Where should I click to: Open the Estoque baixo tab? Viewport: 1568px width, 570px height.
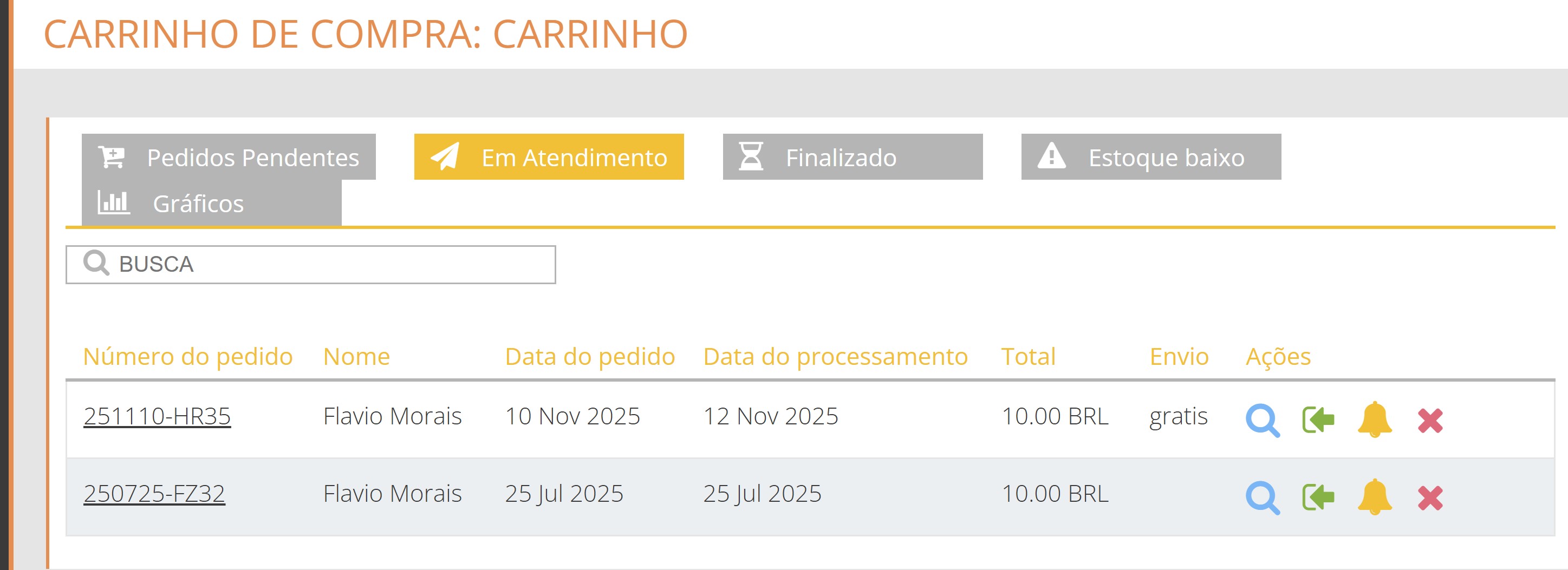1163,157
